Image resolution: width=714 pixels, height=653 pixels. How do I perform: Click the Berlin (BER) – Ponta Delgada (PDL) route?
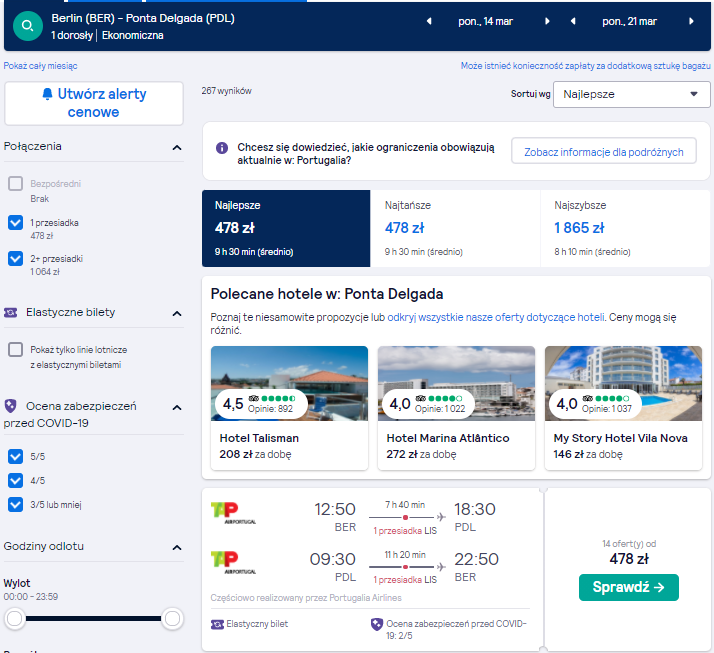tap(143, 18)
